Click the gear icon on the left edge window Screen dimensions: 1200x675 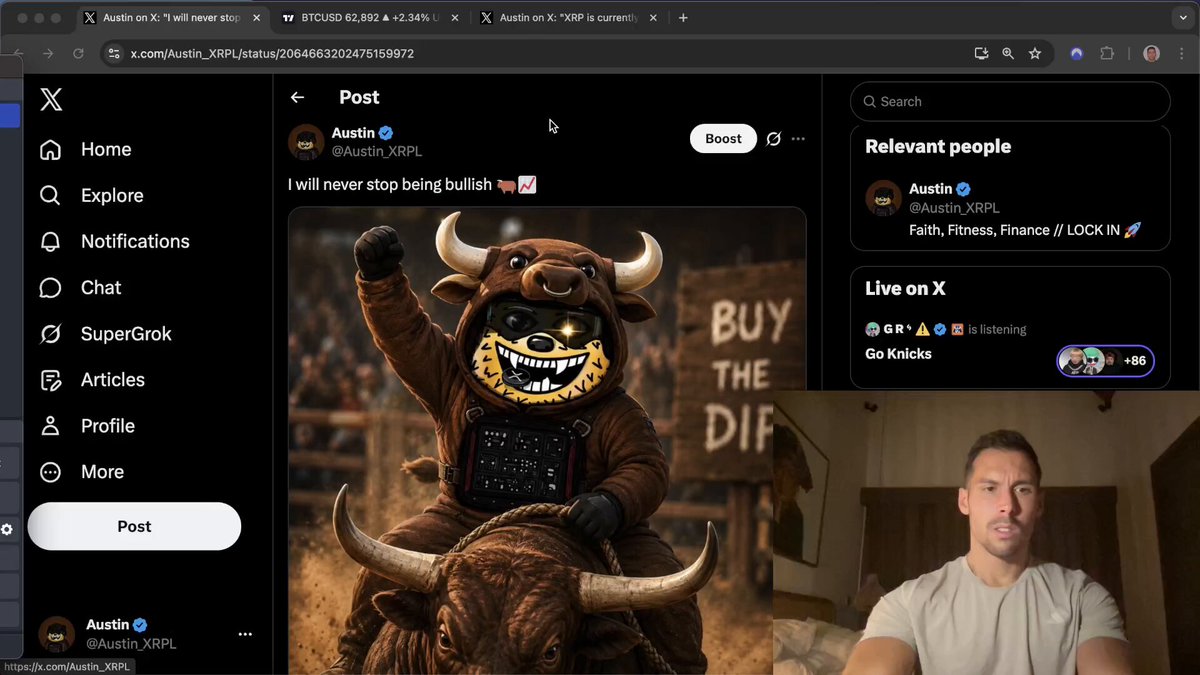click(7, 529)
